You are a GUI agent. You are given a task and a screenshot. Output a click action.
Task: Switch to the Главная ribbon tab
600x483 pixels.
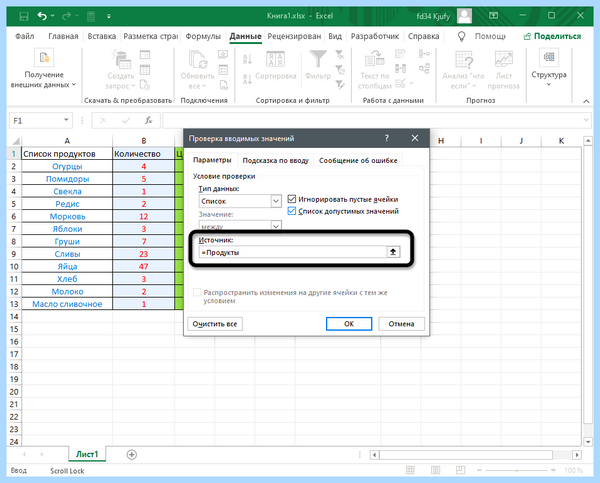63,36
